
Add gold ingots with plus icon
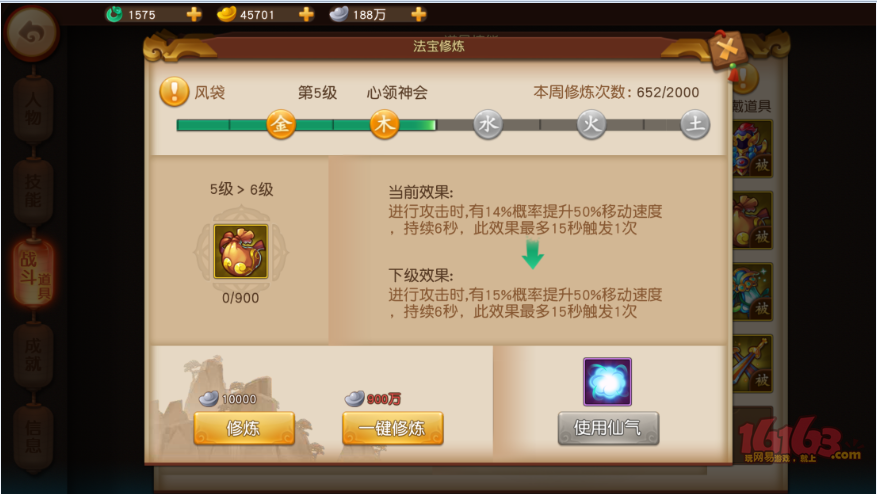[x=306, y=15]
